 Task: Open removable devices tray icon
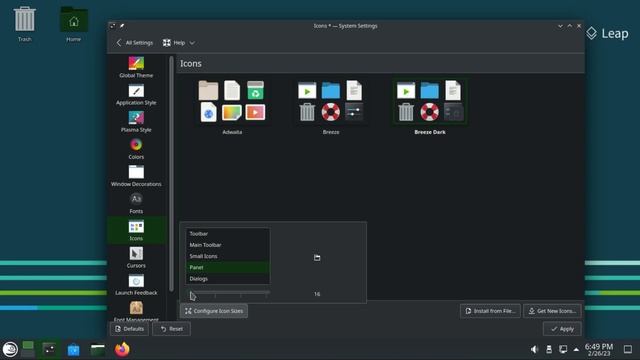tap(549, 349)
